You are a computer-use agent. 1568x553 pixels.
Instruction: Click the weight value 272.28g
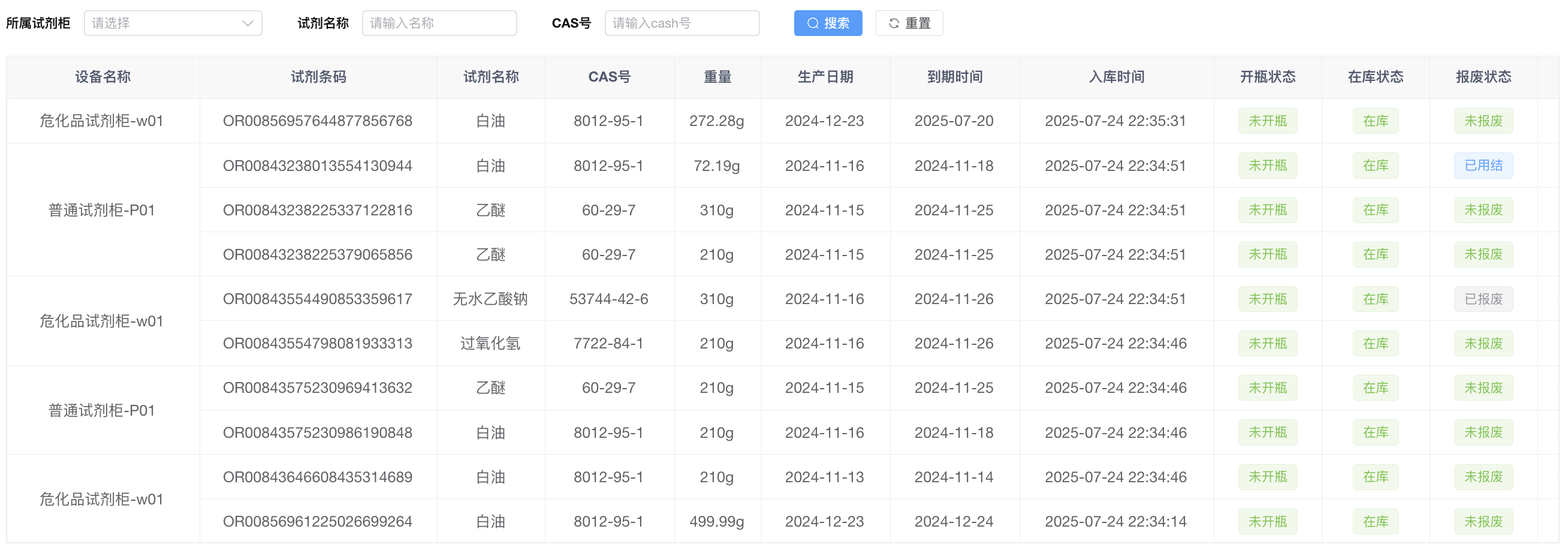click(x=716, y=121)
